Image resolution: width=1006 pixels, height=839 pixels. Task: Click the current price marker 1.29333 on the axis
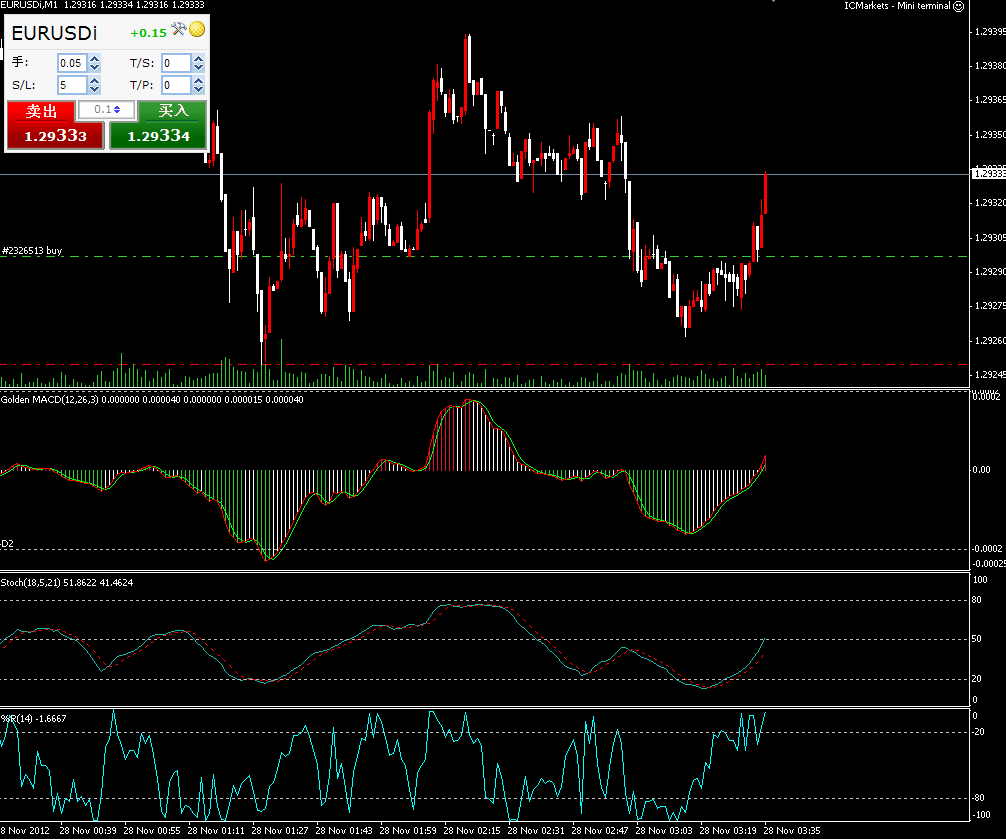coord(989,173)
